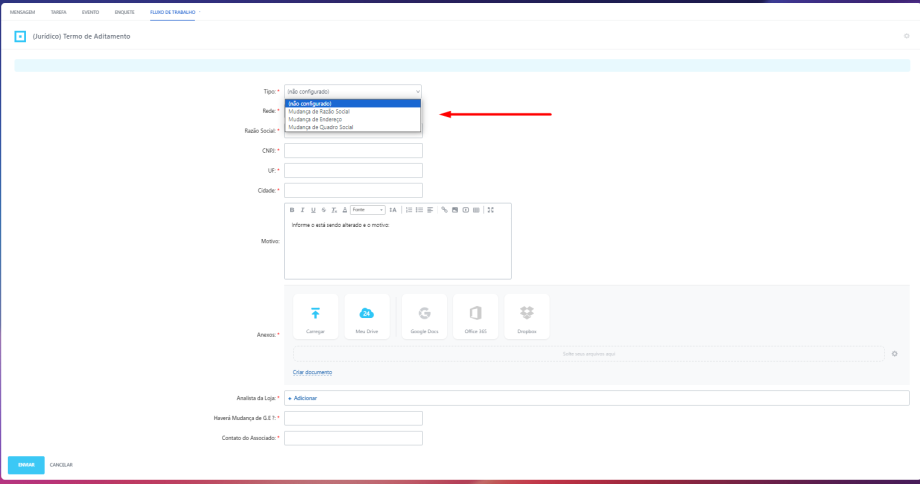Click the Carregar upload icon
Screen dimensions: 920x484
(x=315, y=315)
